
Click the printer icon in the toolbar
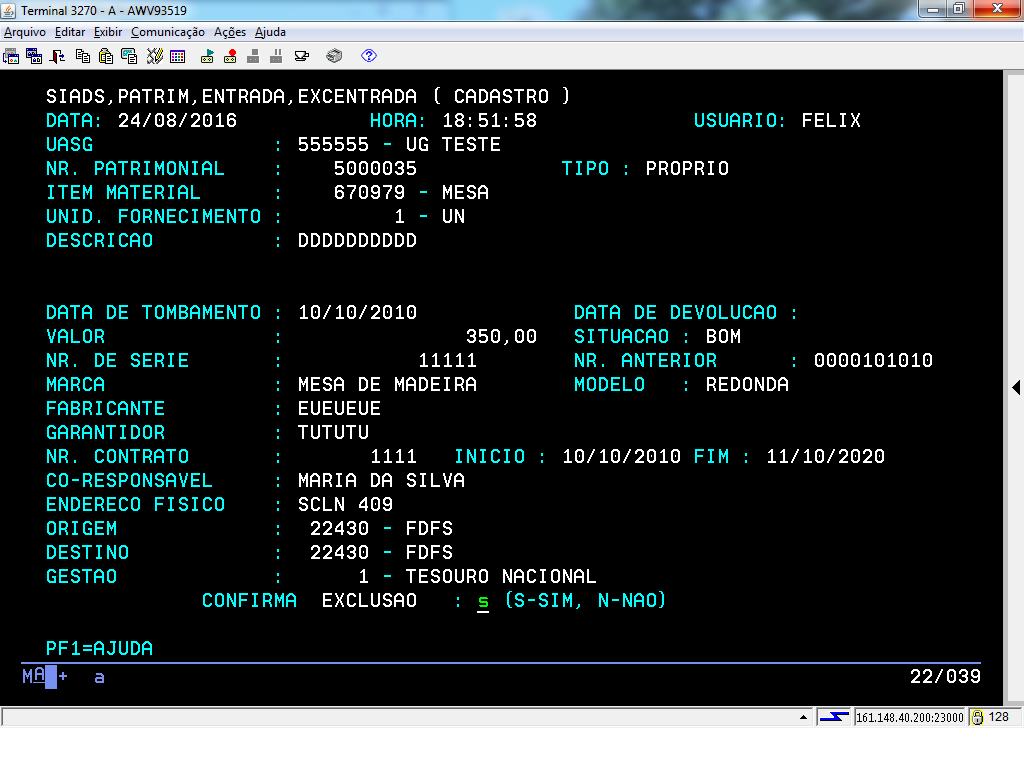(334, 56)
